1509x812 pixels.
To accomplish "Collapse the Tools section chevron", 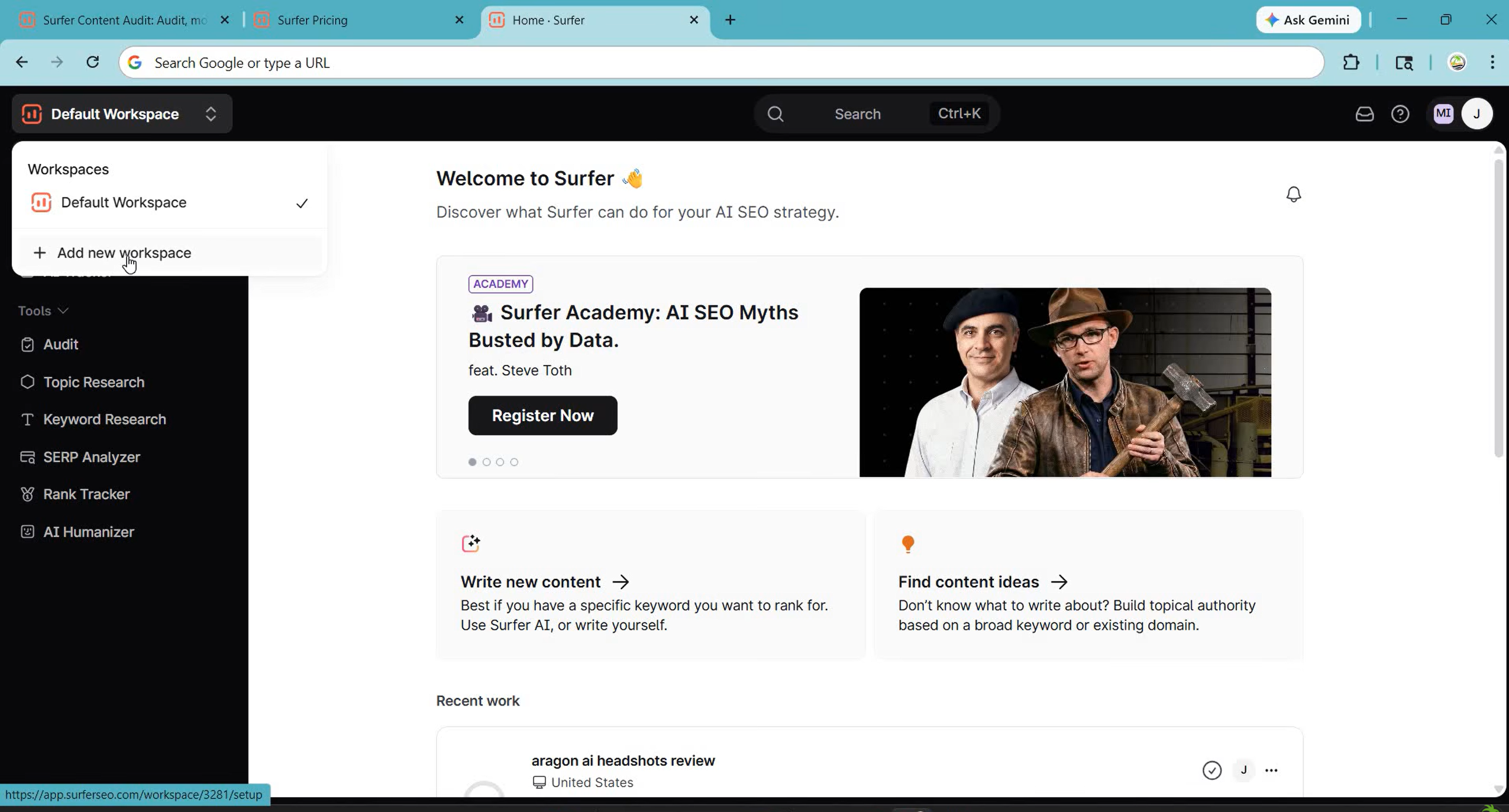I will tap(60, 310).
